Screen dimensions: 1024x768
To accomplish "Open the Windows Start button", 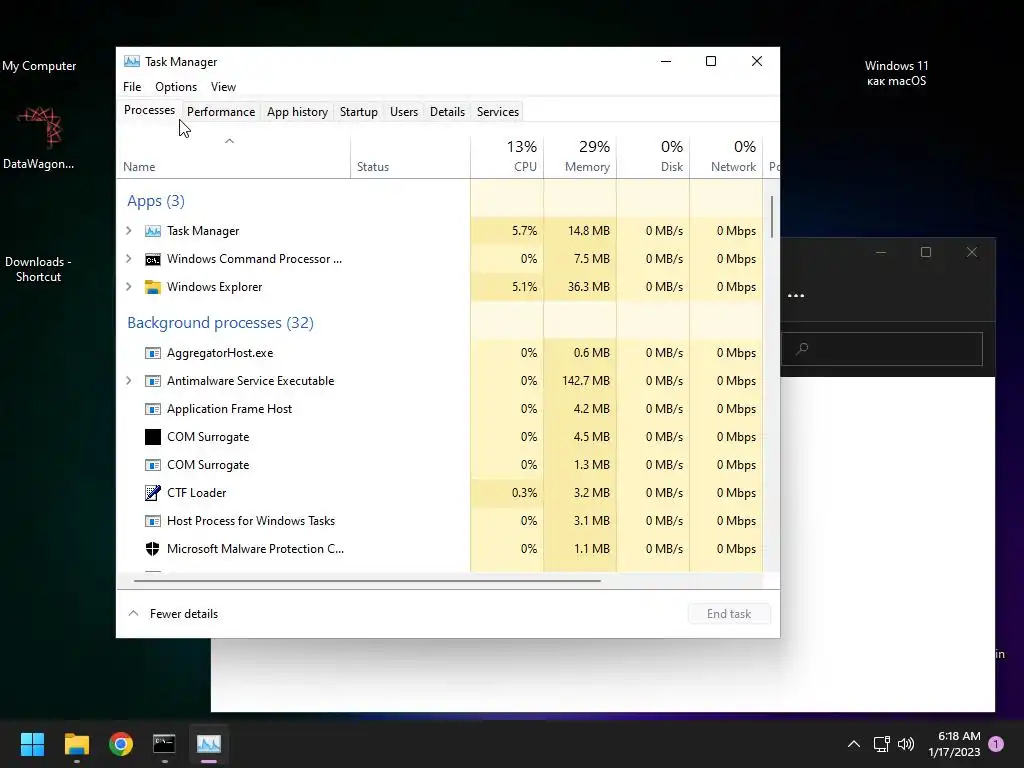I will pyautogui.click(x=32, y=744).
